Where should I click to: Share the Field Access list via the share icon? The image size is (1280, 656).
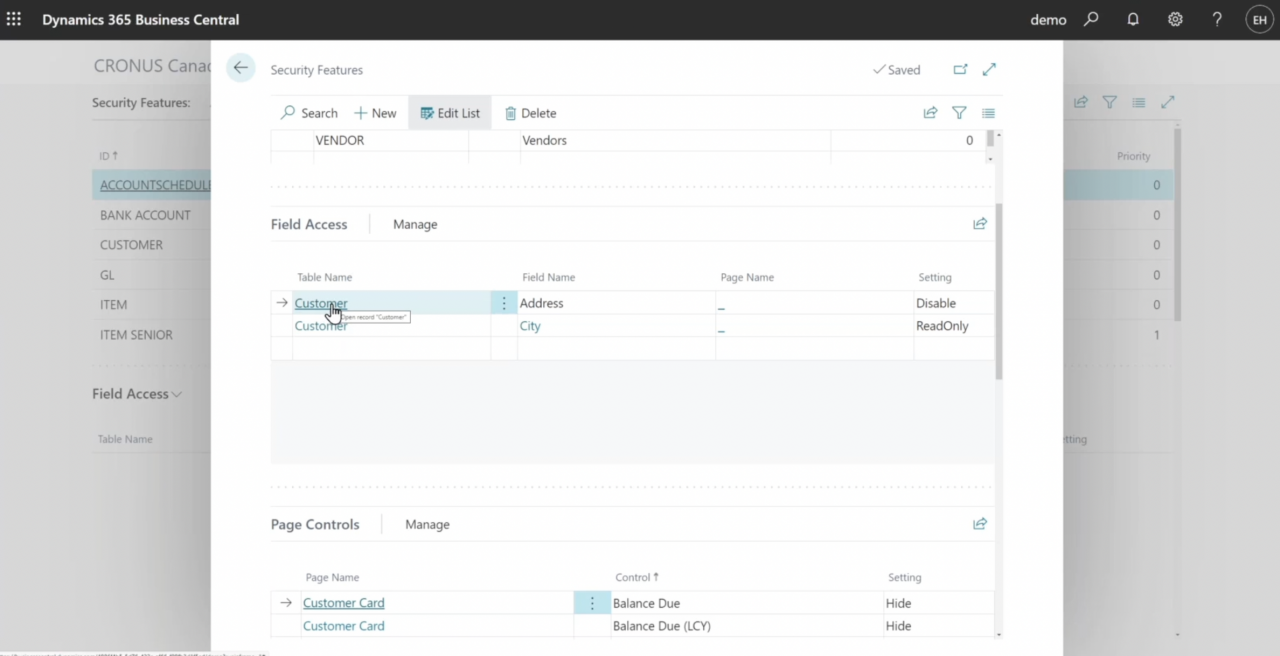click(x=980, y=223)
